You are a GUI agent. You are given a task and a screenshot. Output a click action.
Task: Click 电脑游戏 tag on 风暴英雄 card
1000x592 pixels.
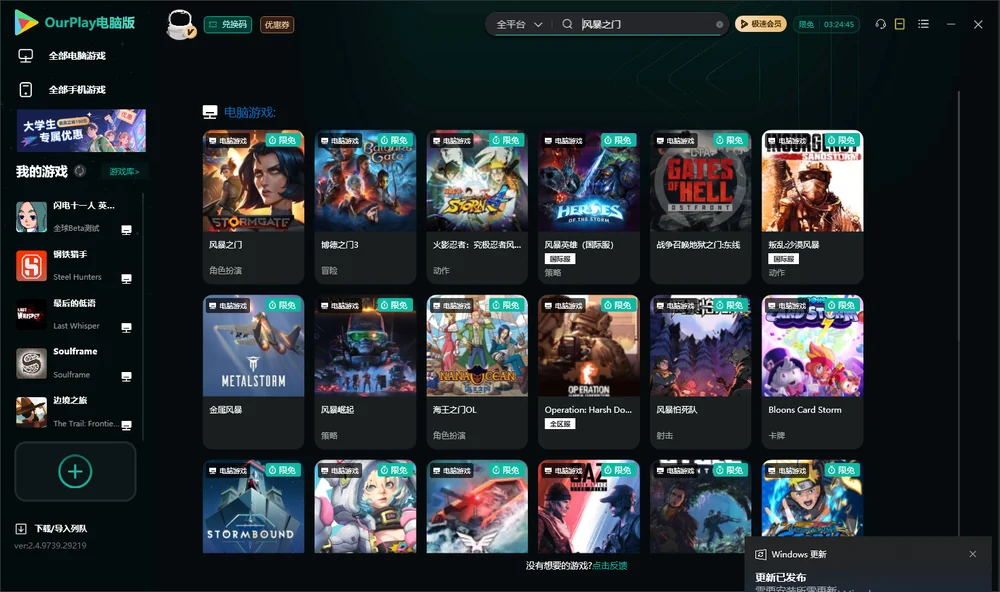562,140
